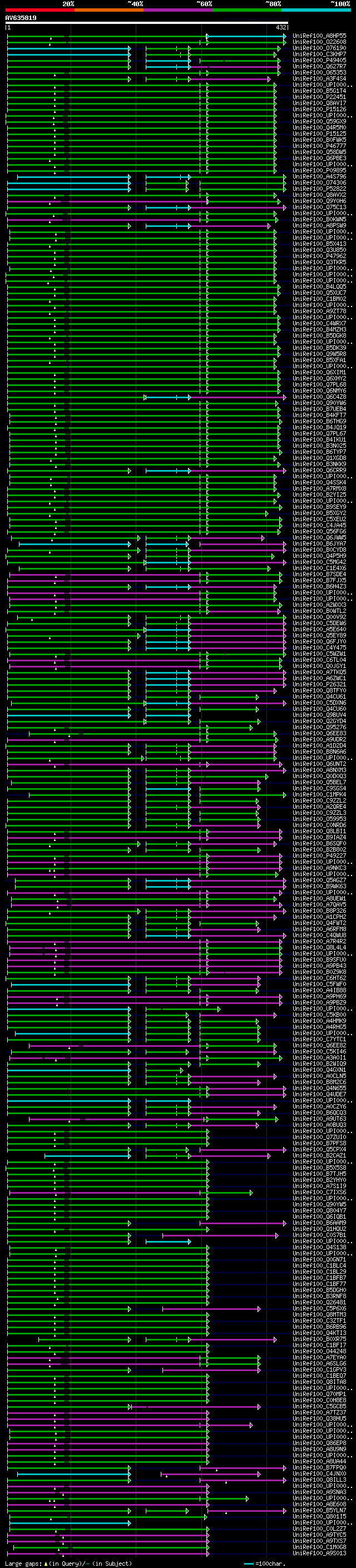
Task: Select the UniRef100_B5DGK8 label
Action: coord(319,335)
